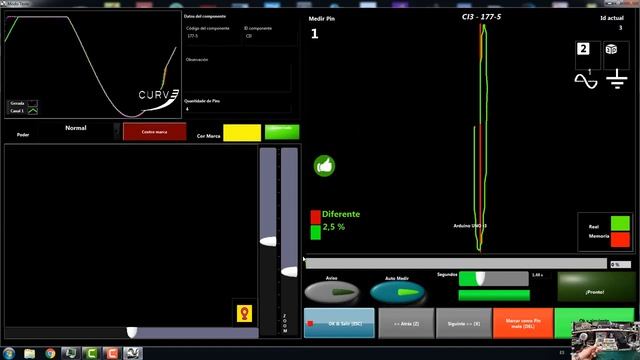Viewport: 640px width, 360px height.
Task: Click the yellow Cor Marca color swatch
Action: pyautogui.click(x=242, y=133)
